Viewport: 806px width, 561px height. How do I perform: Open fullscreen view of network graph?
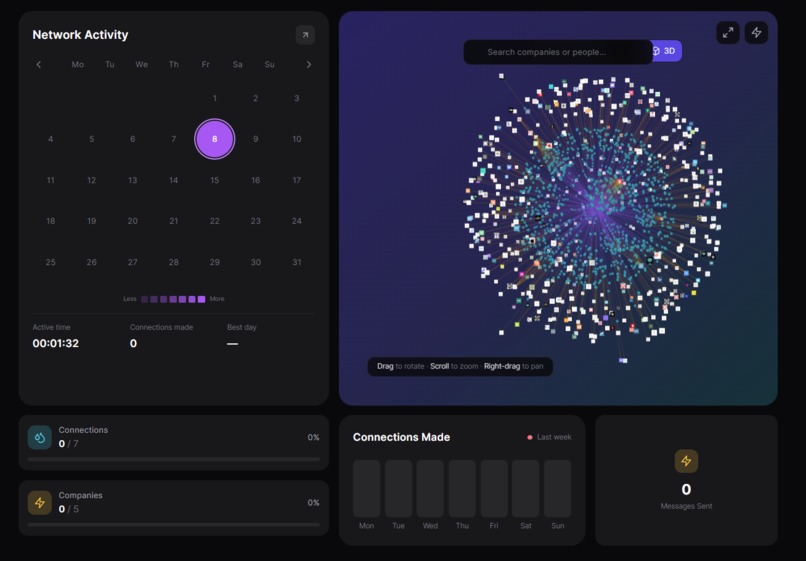pos(728,33)
